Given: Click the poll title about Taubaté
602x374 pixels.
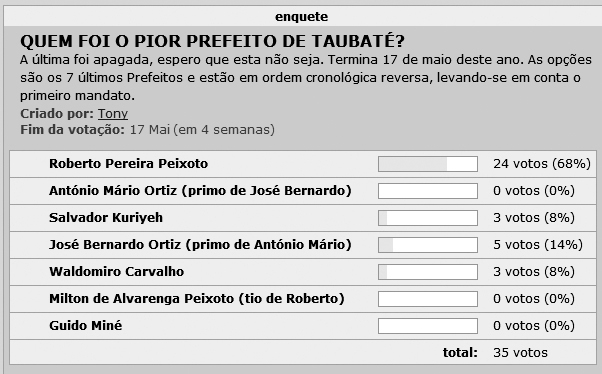Looking at the screenshot, I should click(212, 41).
